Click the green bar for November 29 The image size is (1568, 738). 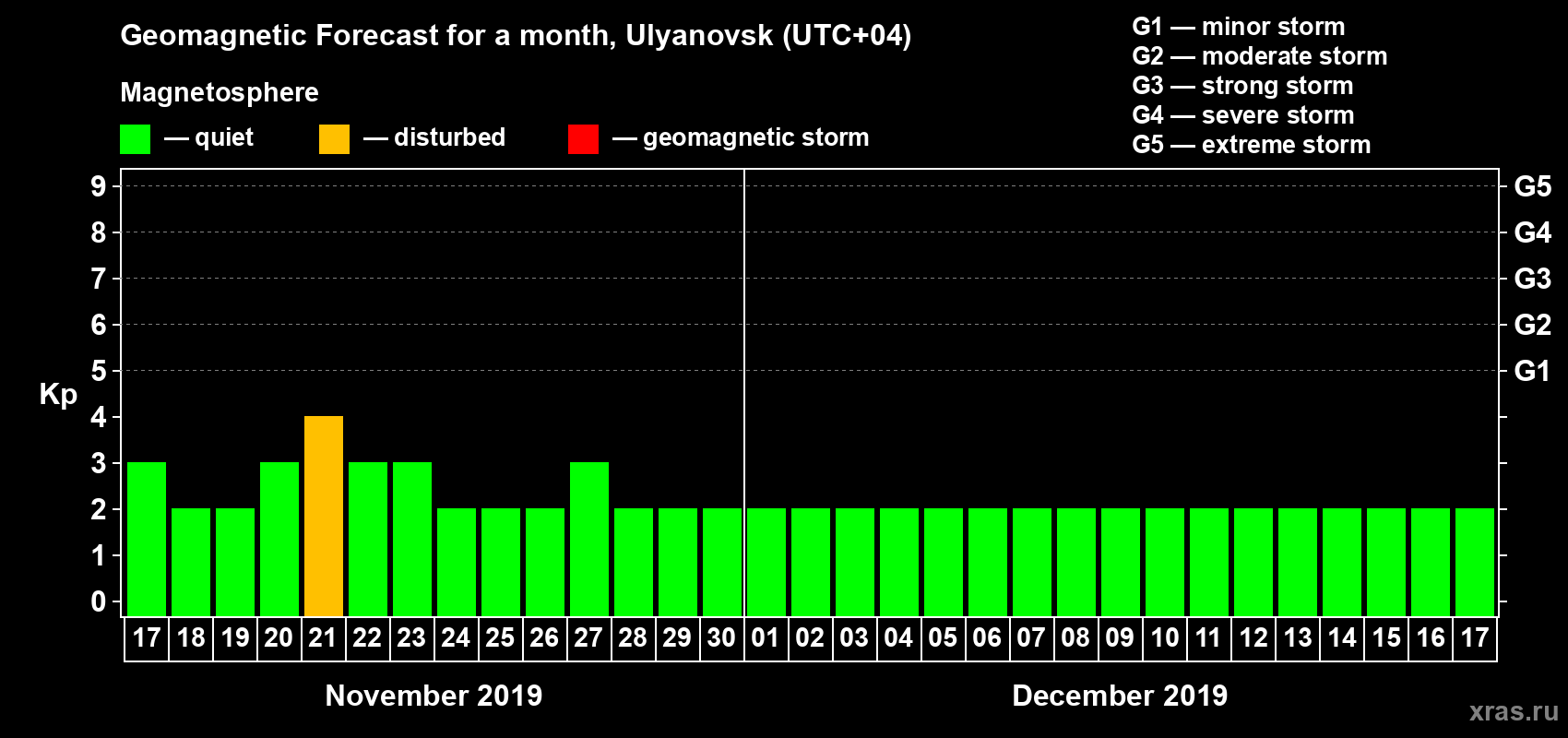[x=678, y=562]
